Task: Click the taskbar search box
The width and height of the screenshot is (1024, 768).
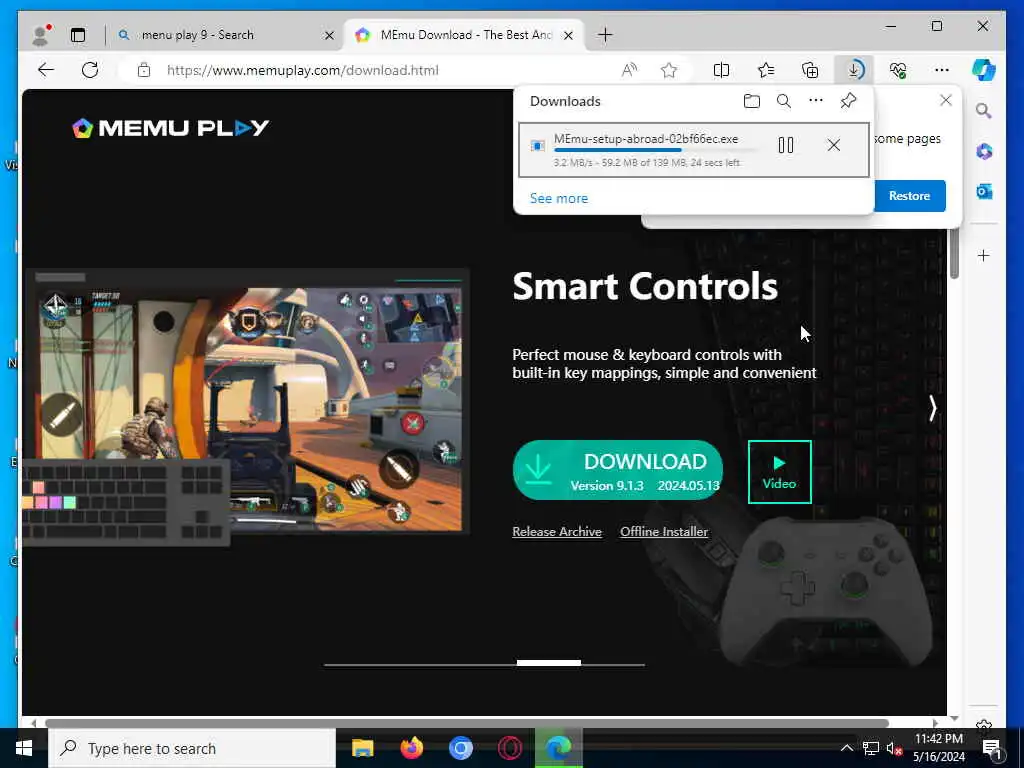Action: (193, 748)
